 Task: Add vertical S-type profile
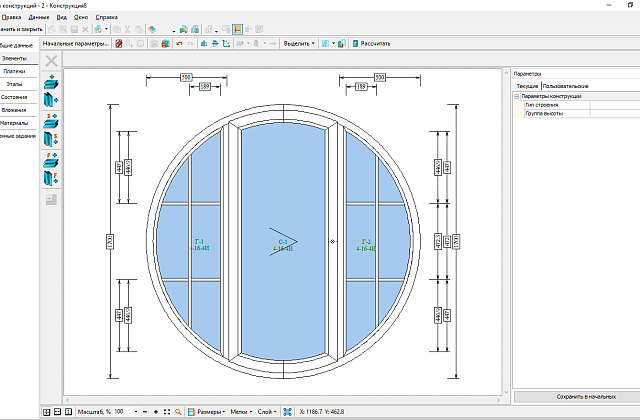[51, 139]
